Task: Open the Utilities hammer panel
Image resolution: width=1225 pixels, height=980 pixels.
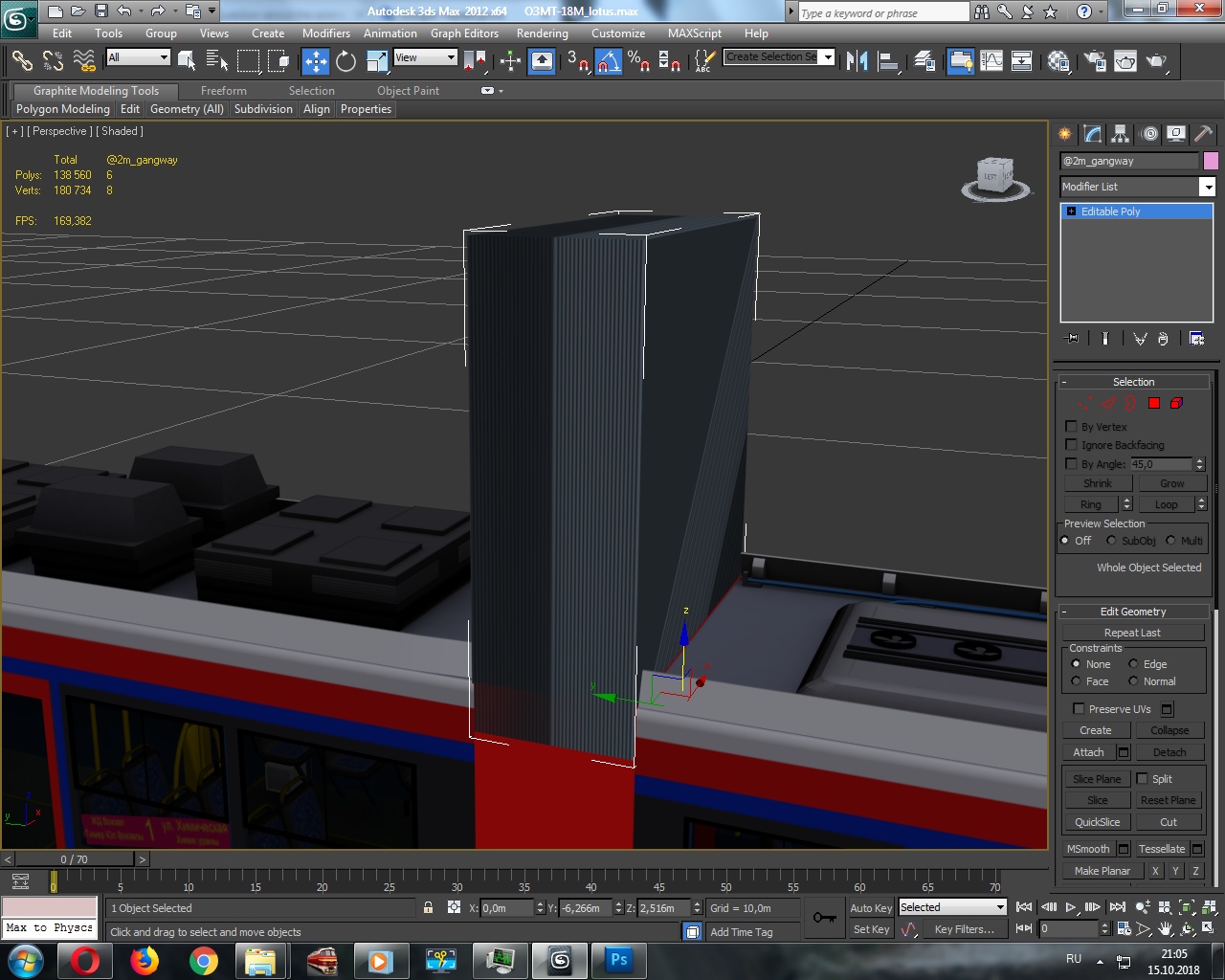Action: click(1203, 134)
